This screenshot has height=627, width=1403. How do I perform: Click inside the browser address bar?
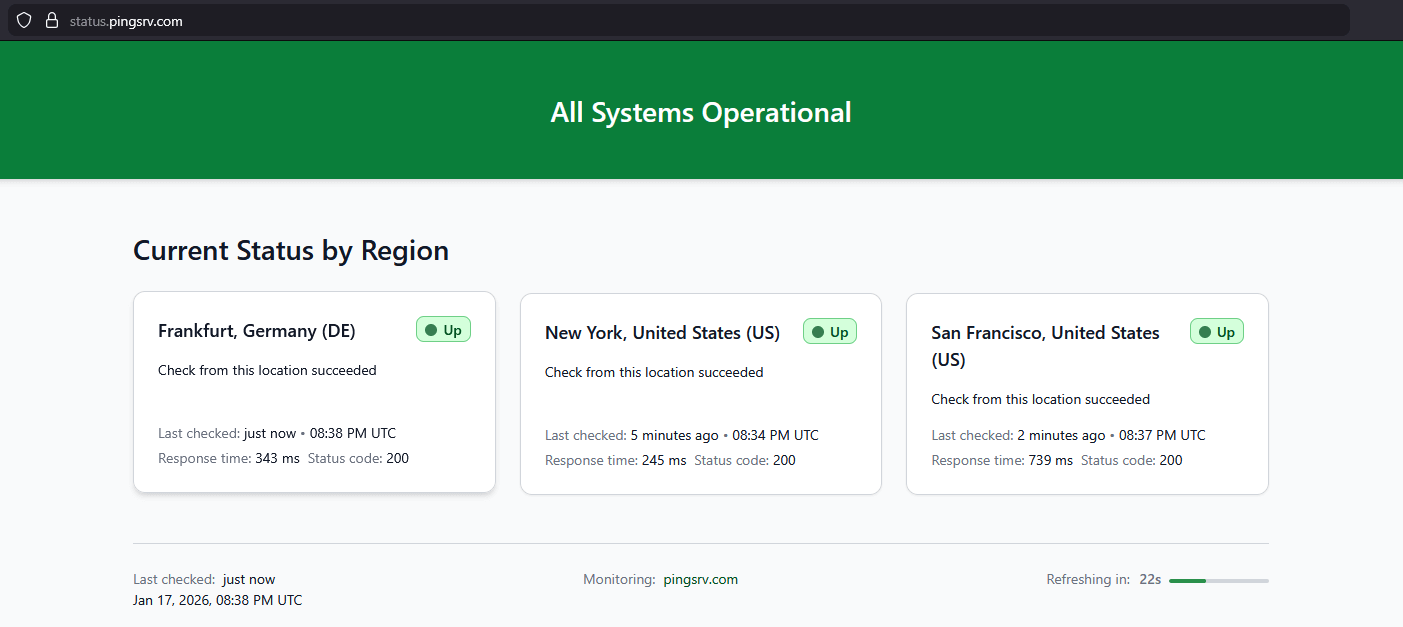(400, 20)
